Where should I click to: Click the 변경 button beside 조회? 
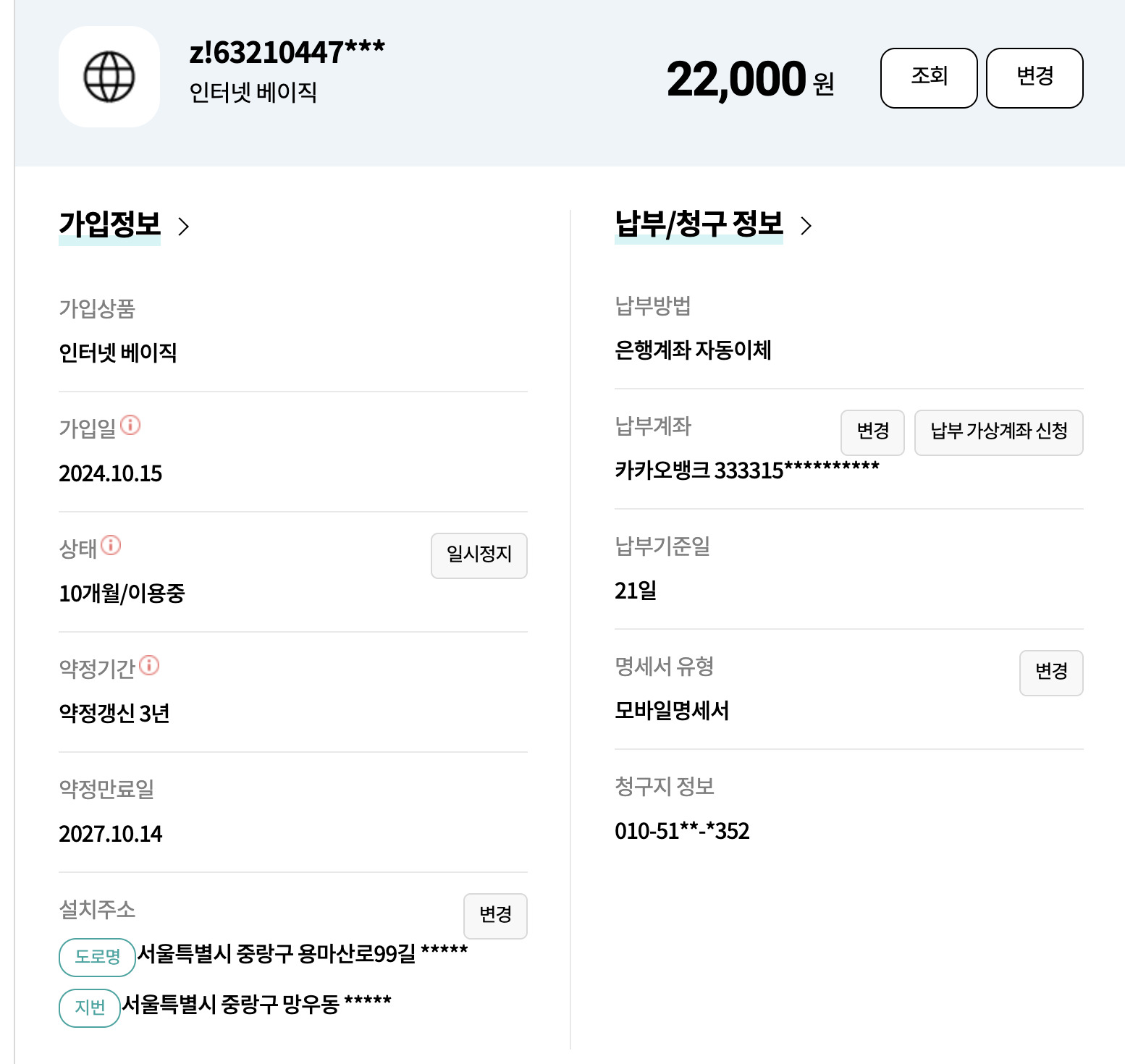pos(1035,78)
